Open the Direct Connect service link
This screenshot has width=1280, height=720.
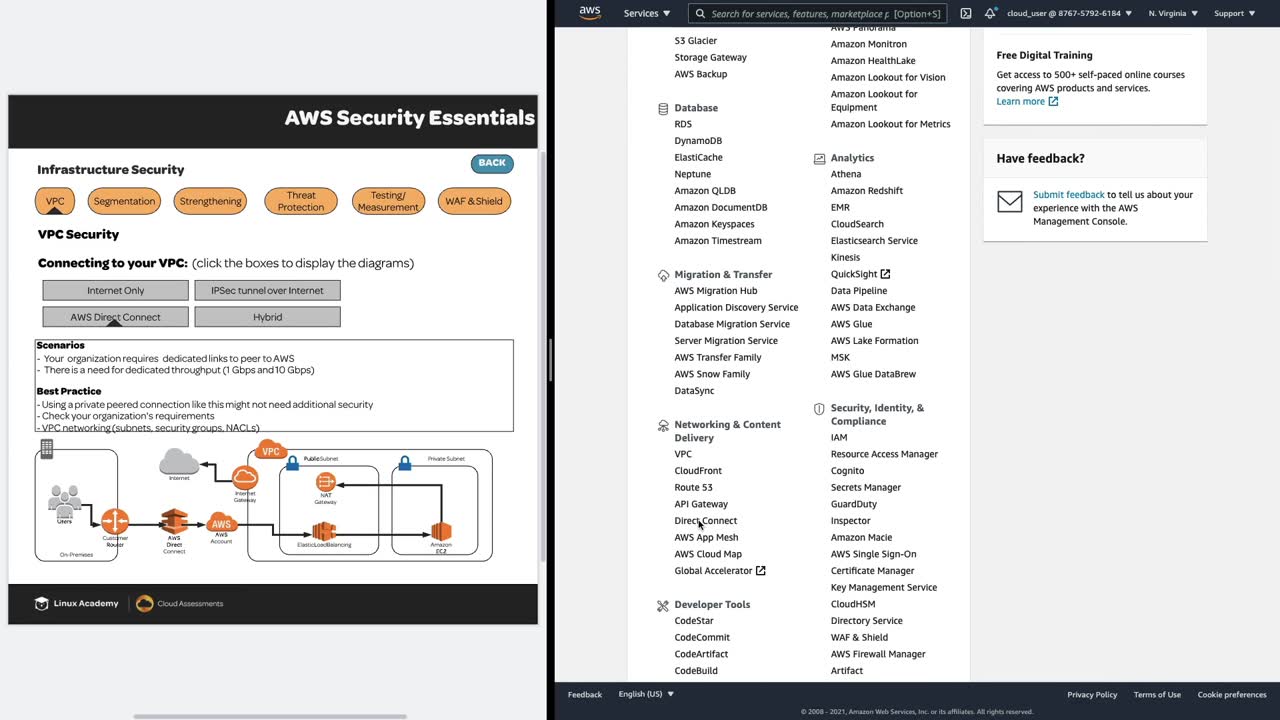[x=706, y=521]
